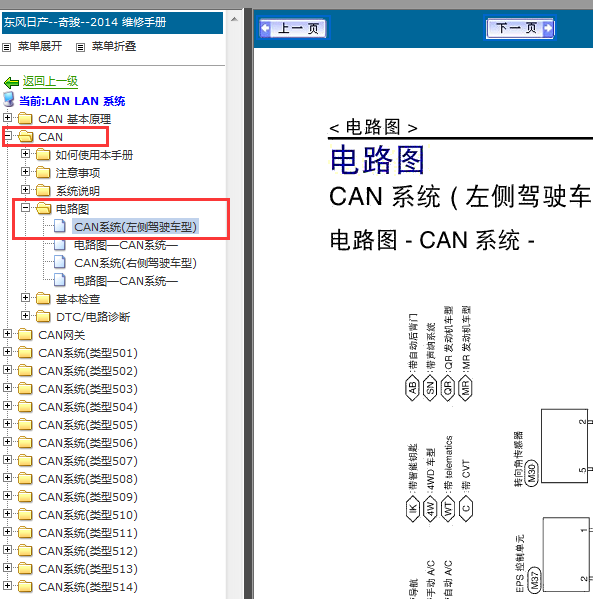Click the vertical splitter between panels
The width and height of the screenshot is (593, 599).
click(248, 303)
